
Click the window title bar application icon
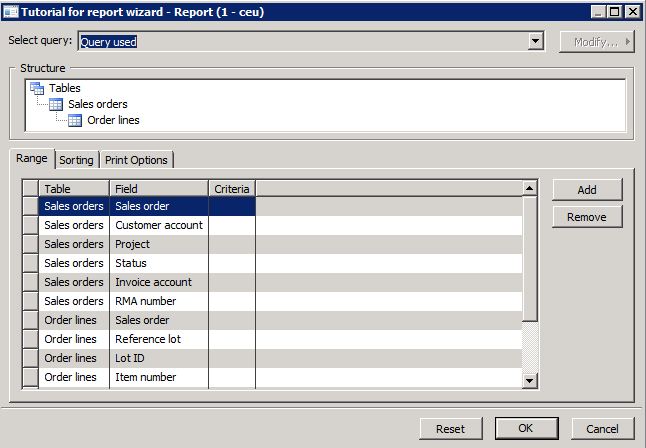(x=10, y=12)
